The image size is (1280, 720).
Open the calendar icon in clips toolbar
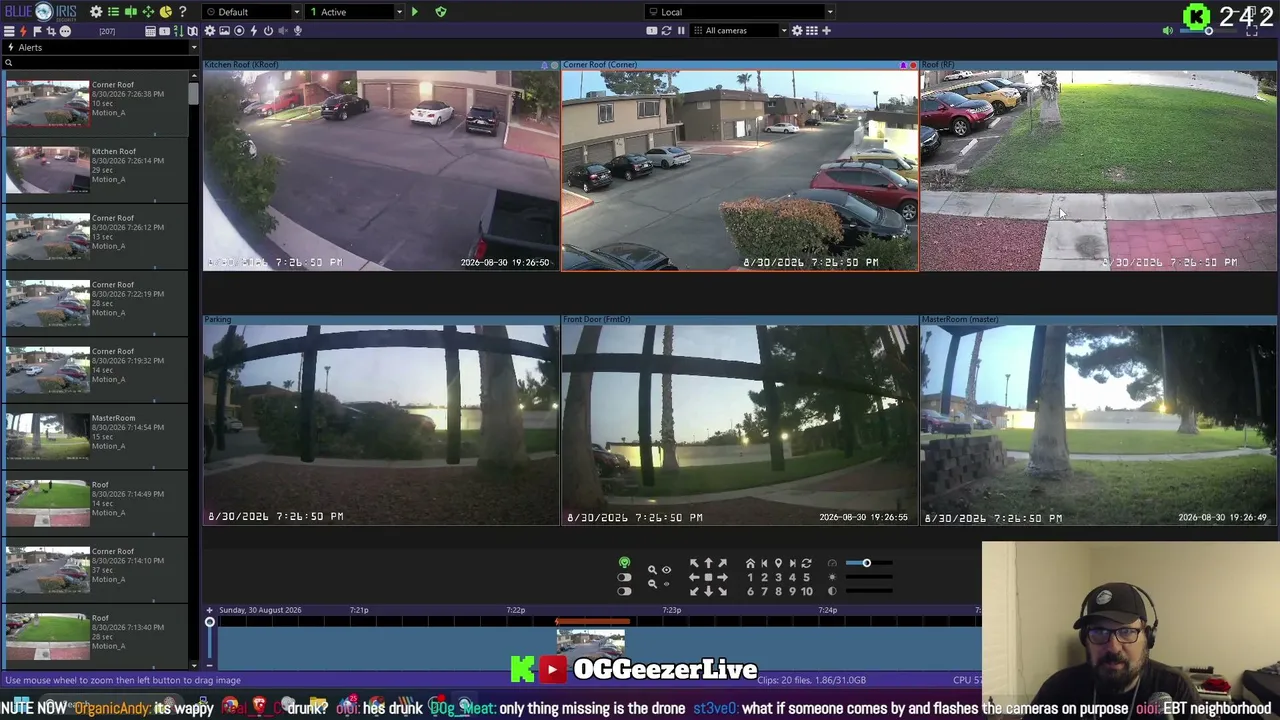point(150,31)
